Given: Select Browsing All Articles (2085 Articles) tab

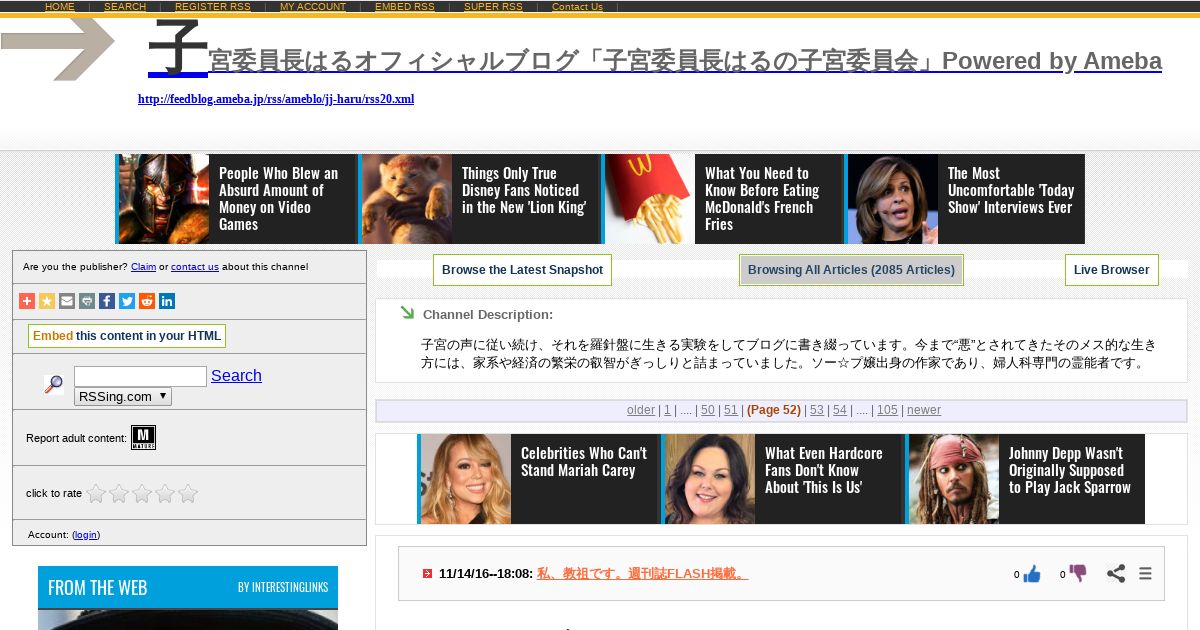Looking at the screenshot, I should point(851,270).
